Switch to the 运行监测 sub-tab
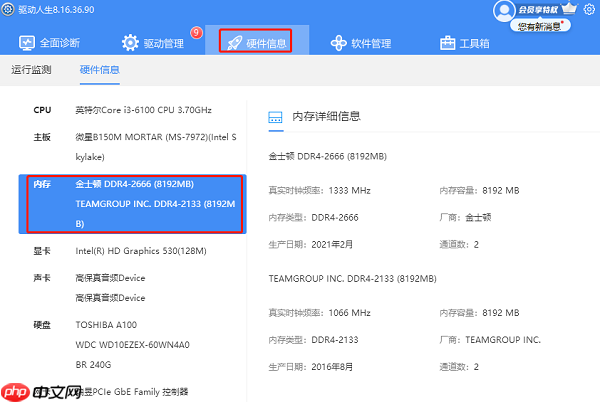The width and height of the screenshot is (600, 402). coord(31,70)
